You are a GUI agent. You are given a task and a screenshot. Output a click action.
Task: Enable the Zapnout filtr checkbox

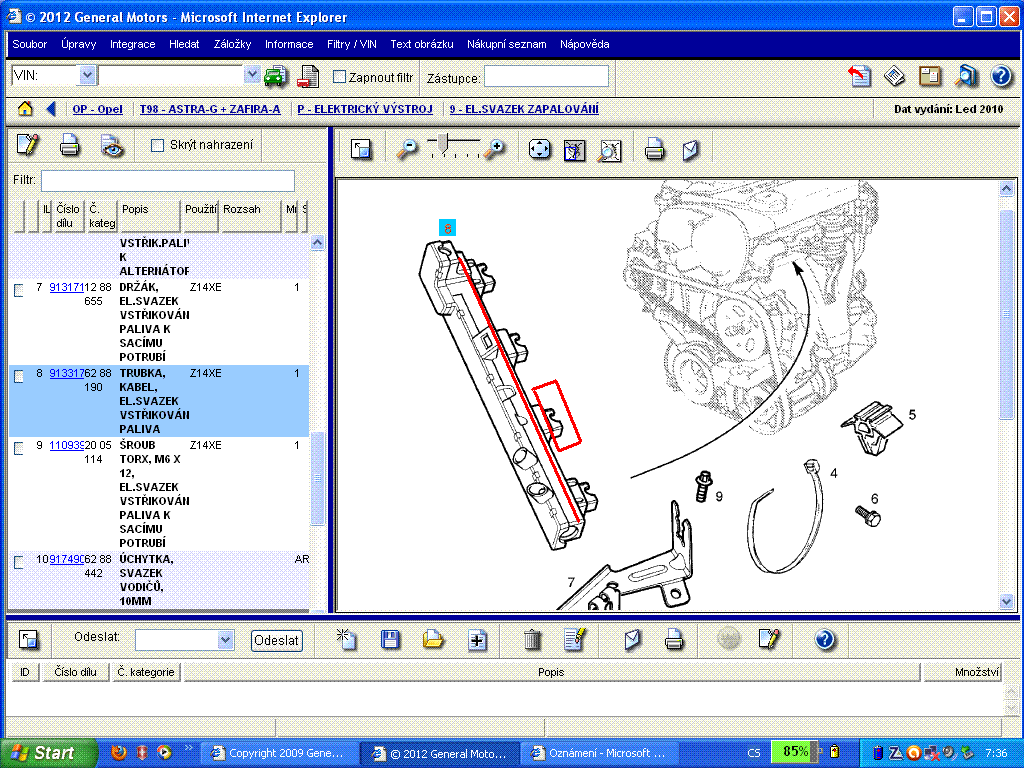[339, 77]
